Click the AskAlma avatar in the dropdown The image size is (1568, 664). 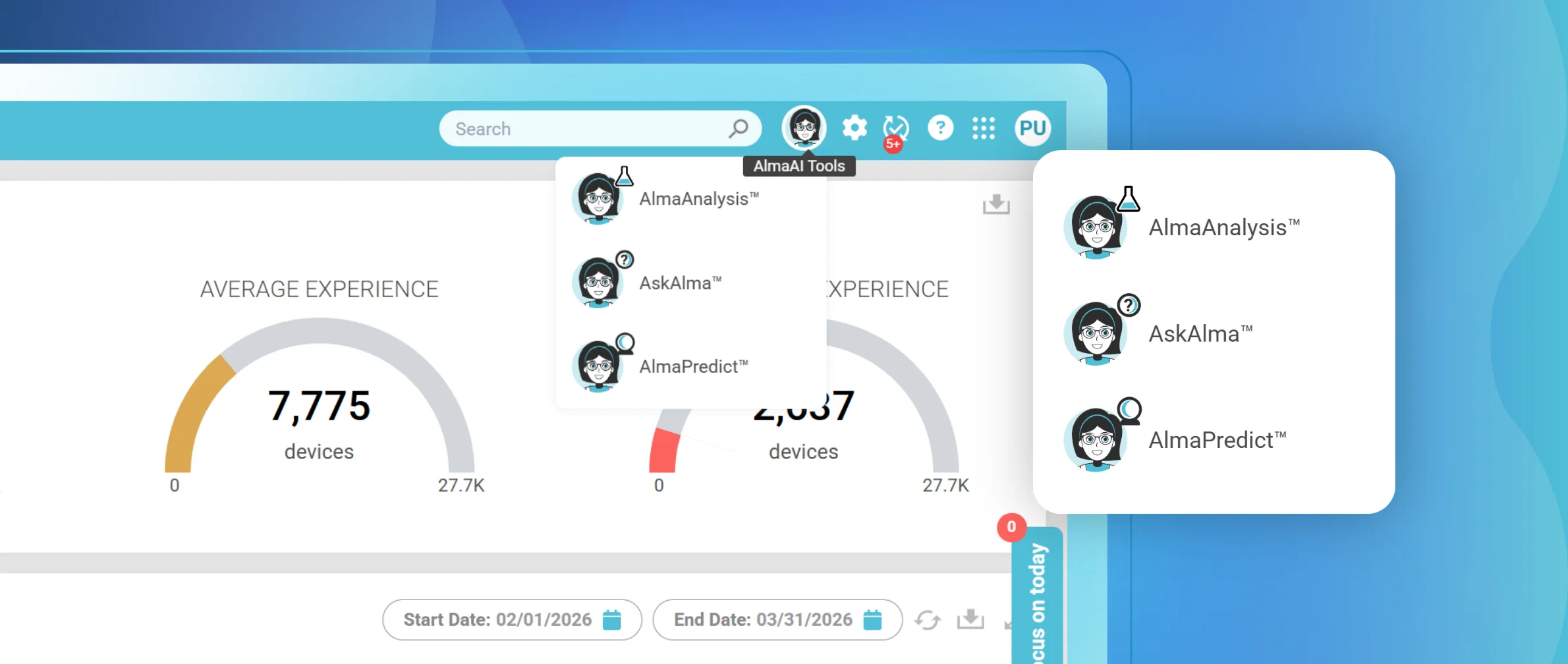599,282
